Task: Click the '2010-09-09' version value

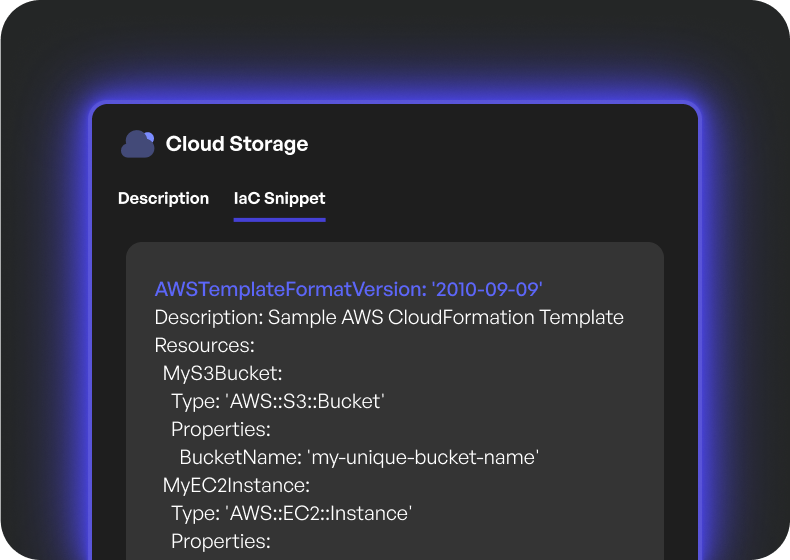Action: [x=487, y=289]
